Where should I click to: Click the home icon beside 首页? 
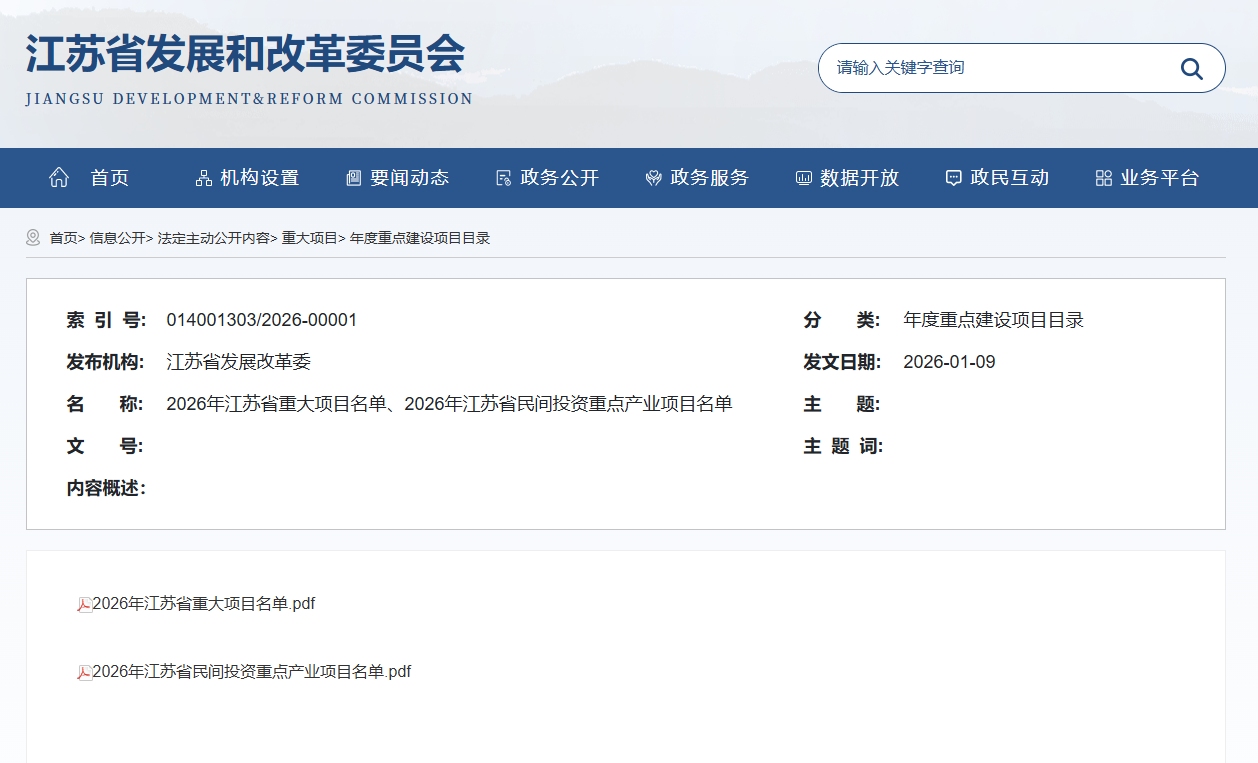tap(59, 178)
